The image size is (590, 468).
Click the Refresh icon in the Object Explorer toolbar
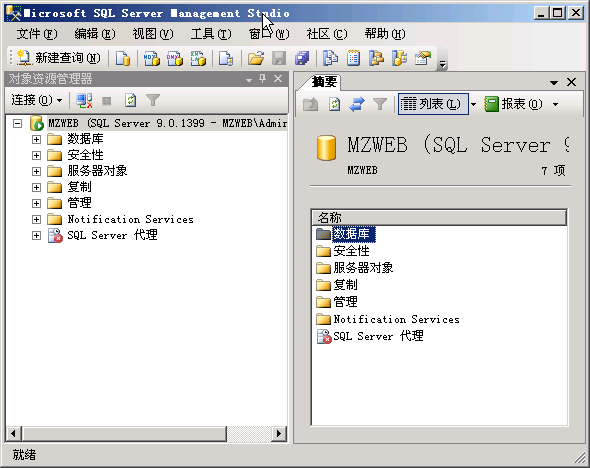(x=130, y=100)
